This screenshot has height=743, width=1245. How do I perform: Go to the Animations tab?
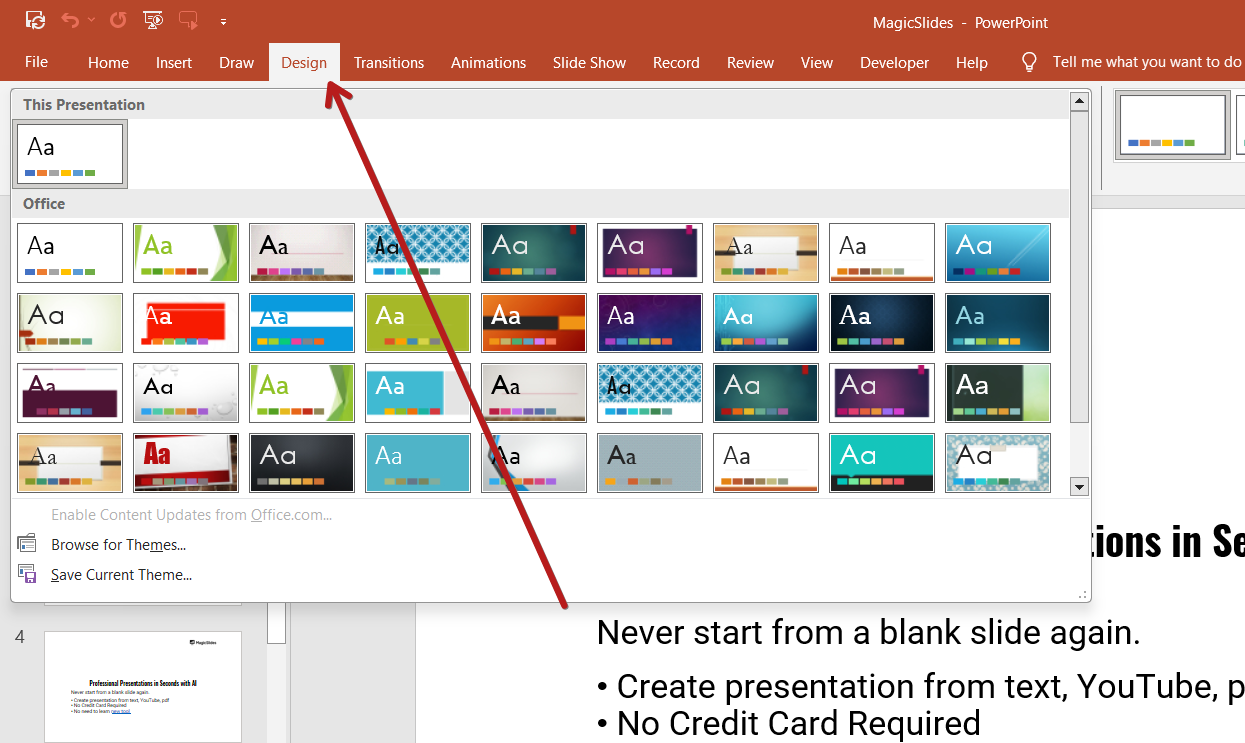[x=489, y=62]
